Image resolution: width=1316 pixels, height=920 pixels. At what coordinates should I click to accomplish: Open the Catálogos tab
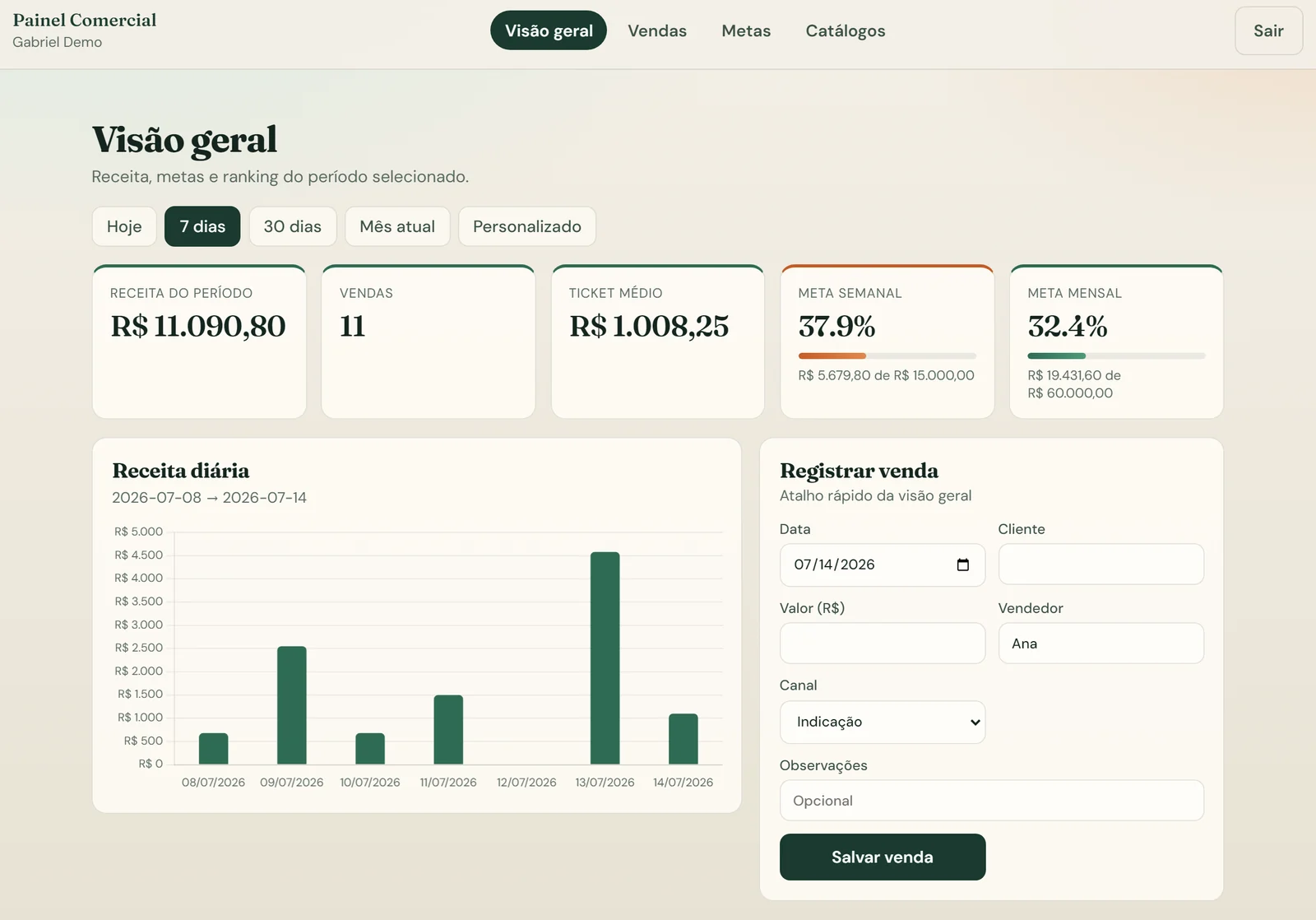tap(846, 30)
